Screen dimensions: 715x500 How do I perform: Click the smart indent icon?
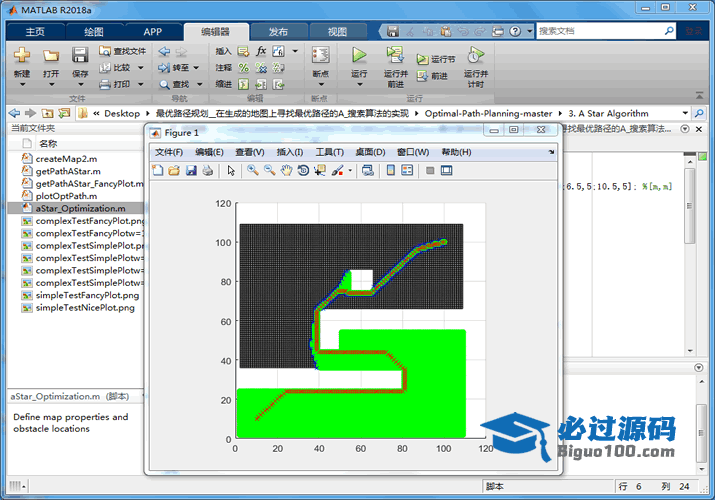tap(244, 84)
